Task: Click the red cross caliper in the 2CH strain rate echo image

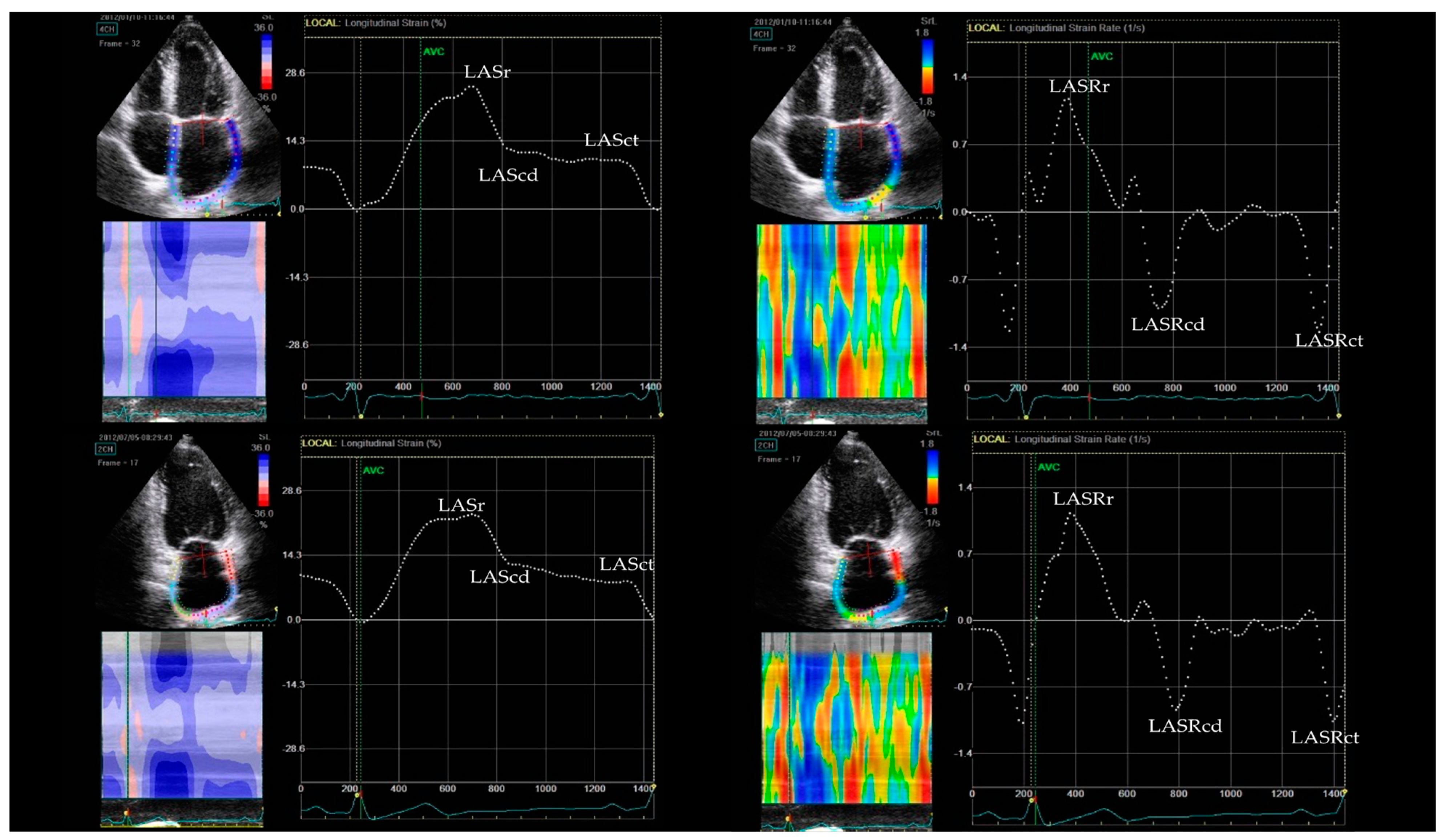Action: [x=868, y=555]
